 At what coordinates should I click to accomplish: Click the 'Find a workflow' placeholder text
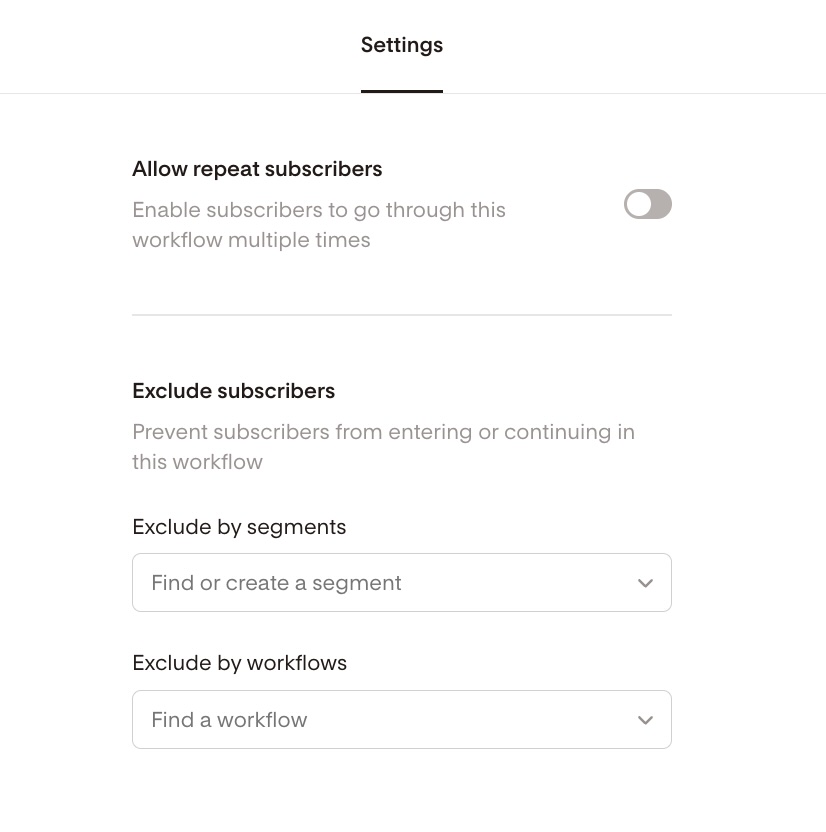(x=229, y=720)
